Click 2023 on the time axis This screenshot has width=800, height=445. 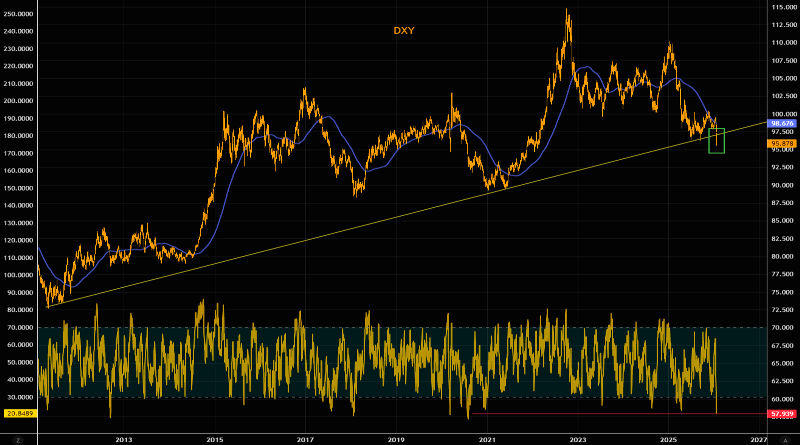click(578, 438)
